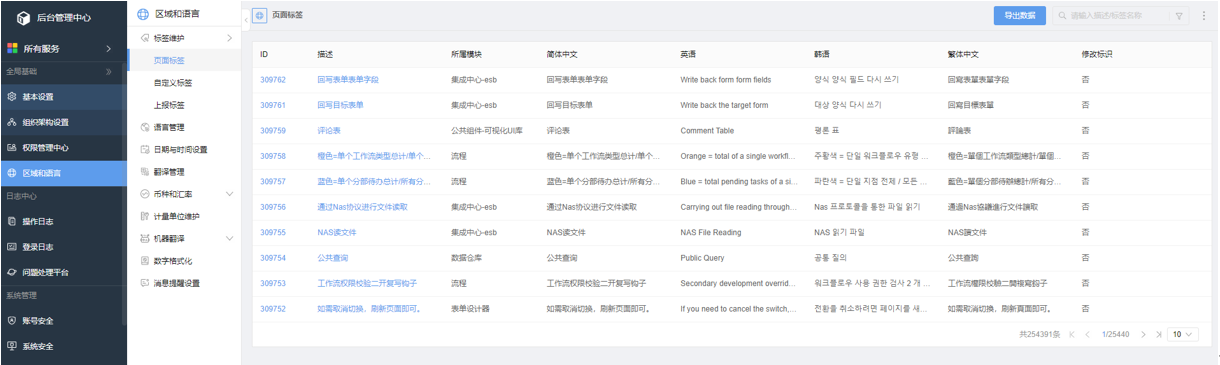
Task: Go to previous page arrow in pagination
Action: (1087, 334)
